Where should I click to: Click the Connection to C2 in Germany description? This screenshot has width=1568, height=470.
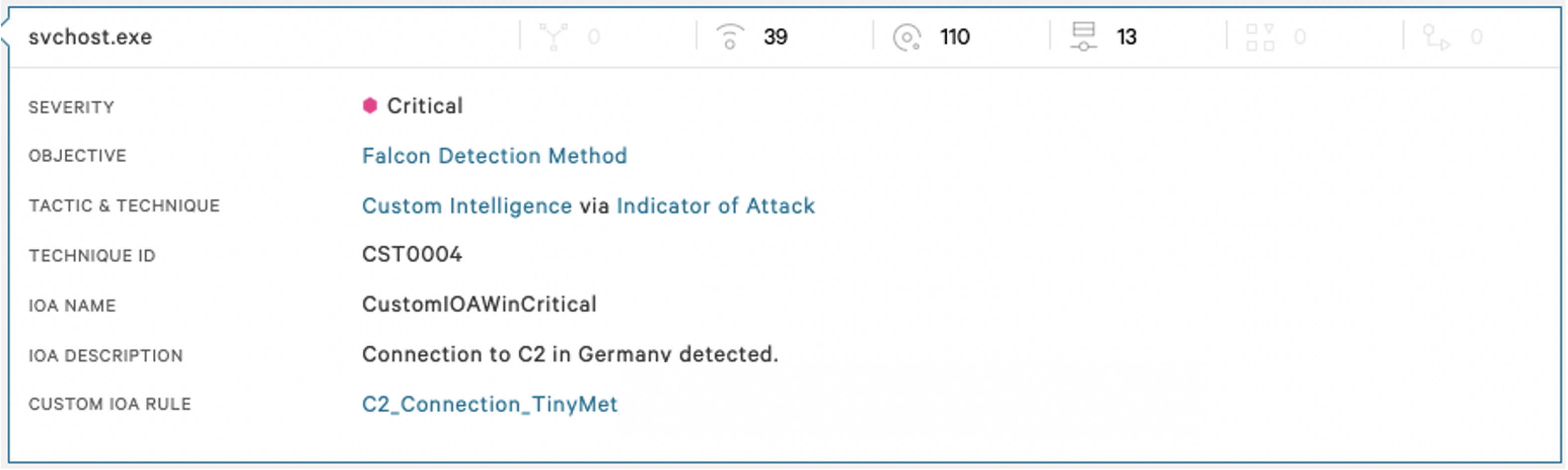point(570,354)
